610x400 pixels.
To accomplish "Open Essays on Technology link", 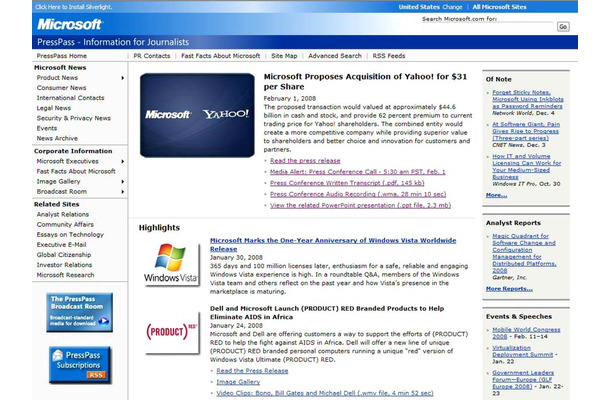I will [x=70, y=235].
